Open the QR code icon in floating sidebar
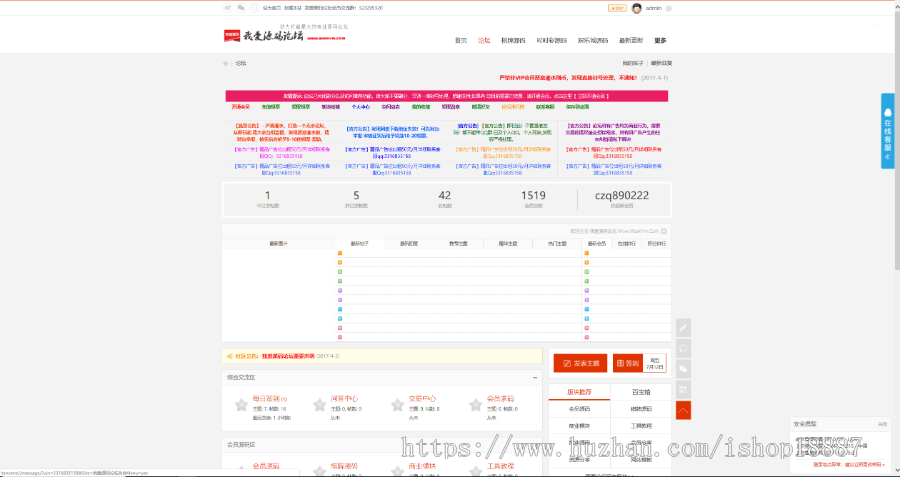The width and height of the screenshot is (900, 477). coord(683,390)
